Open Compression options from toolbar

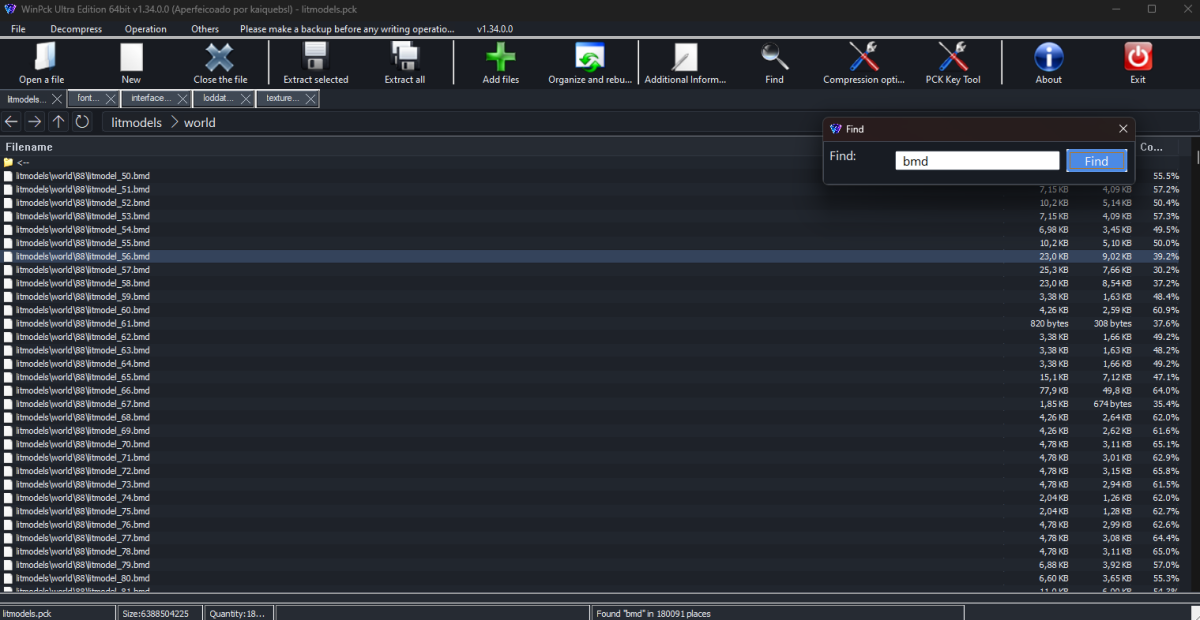(864, 58)
